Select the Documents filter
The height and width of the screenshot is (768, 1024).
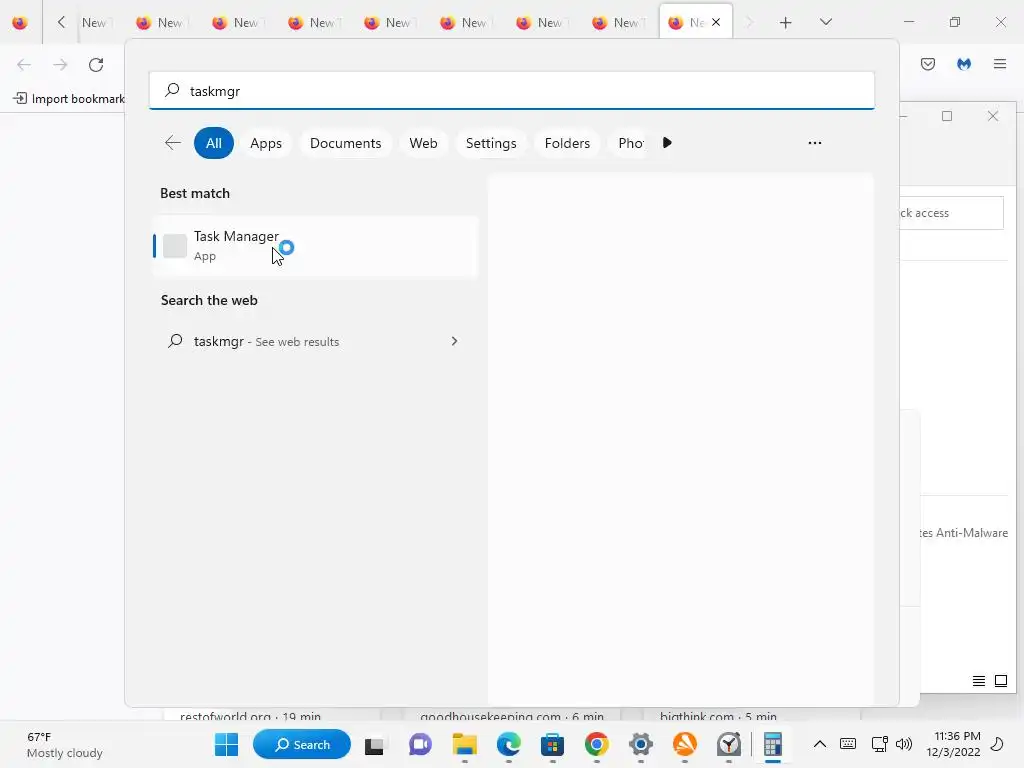click(x=345, y=143)
